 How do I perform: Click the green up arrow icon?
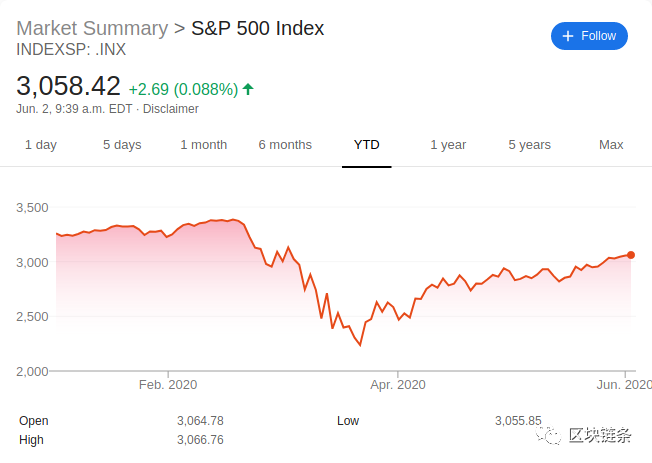(248, 89)
